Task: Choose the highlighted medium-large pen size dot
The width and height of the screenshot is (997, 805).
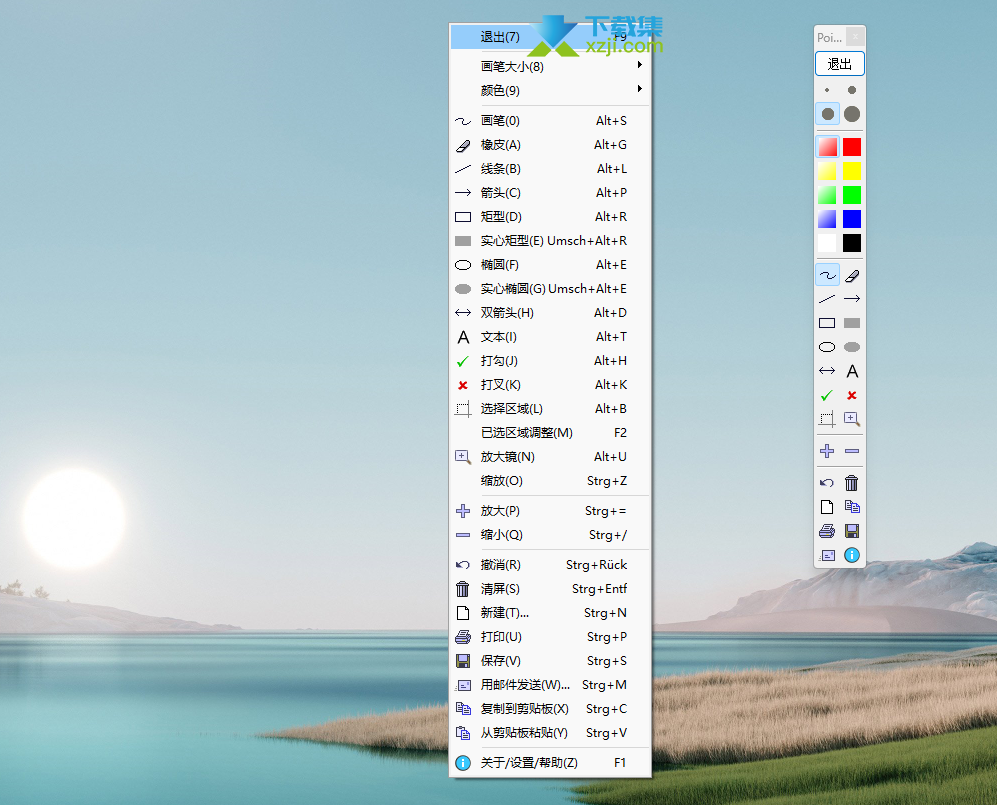Action: coord(828,114)
